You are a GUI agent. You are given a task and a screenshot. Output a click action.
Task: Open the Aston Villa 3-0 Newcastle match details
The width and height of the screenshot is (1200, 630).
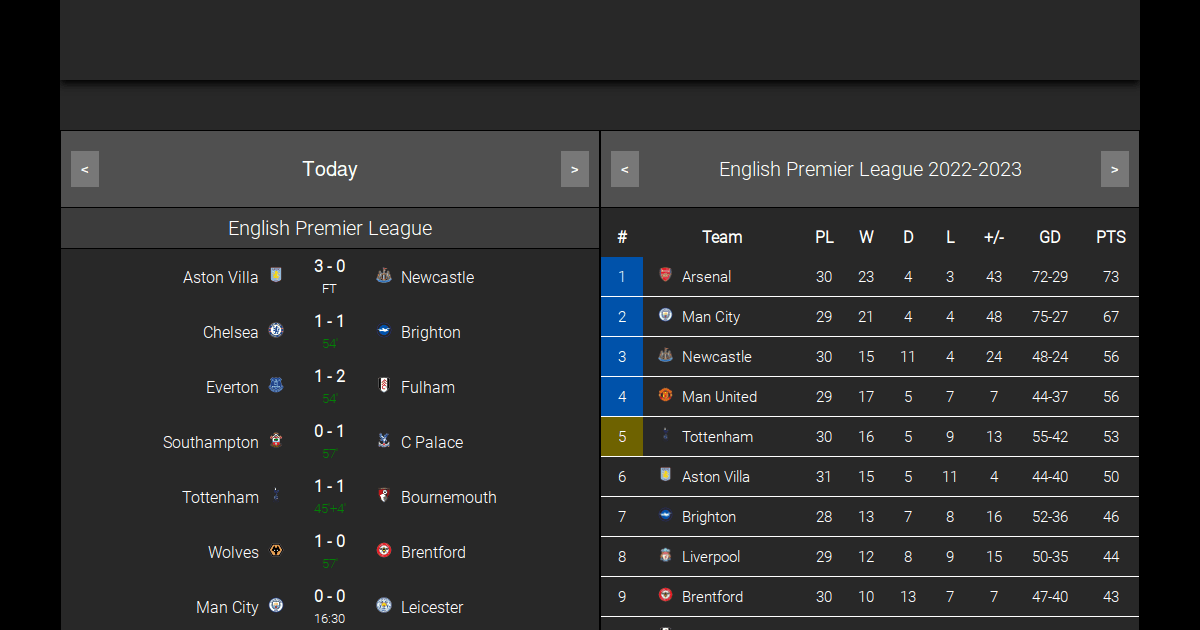pyautogui.click(x=330, y=277)
